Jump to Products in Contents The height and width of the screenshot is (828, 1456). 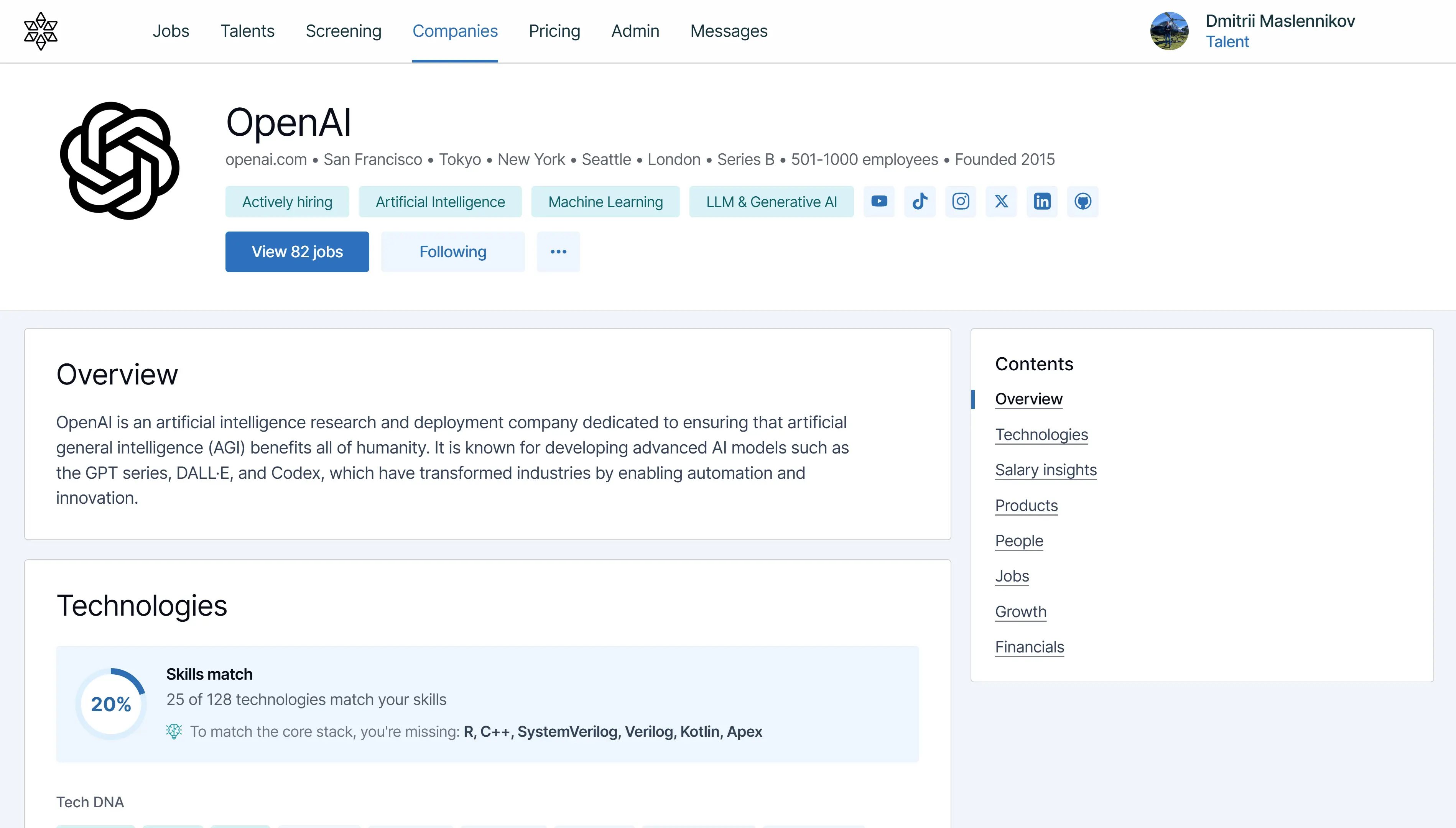(x=1027, y=506)
